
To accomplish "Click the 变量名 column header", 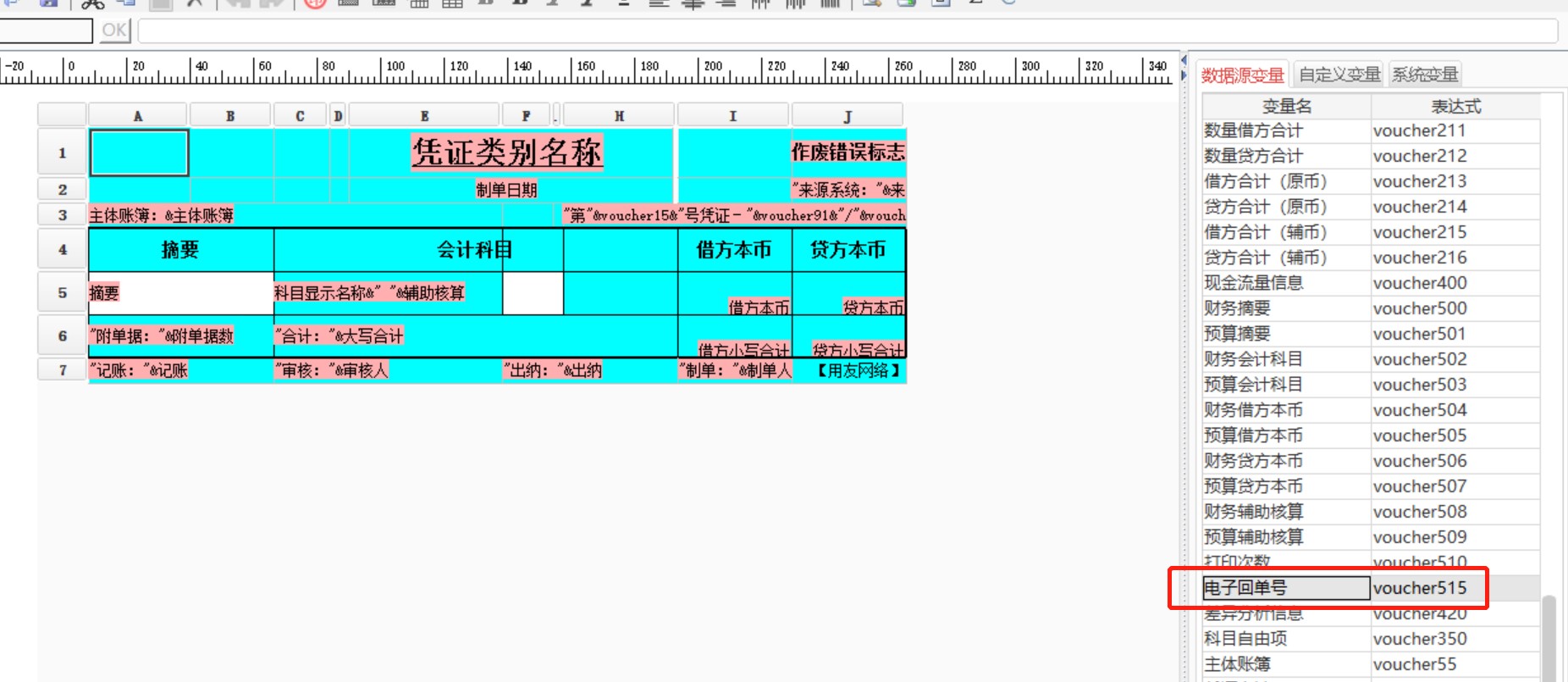I will 1286,106.
